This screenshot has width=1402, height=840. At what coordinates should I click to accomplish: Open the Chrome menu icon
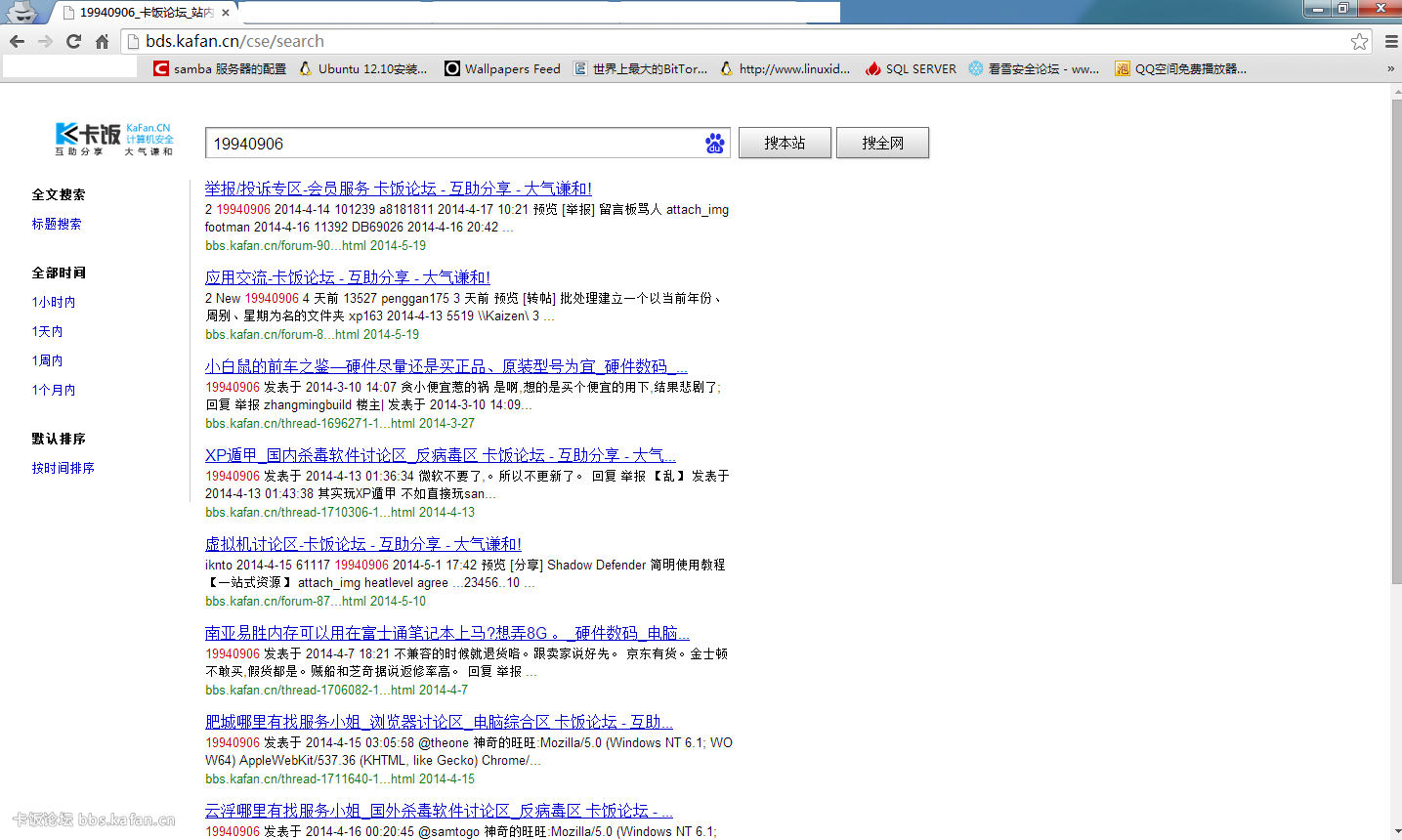pyautogui.click(x=1391, y=41)
